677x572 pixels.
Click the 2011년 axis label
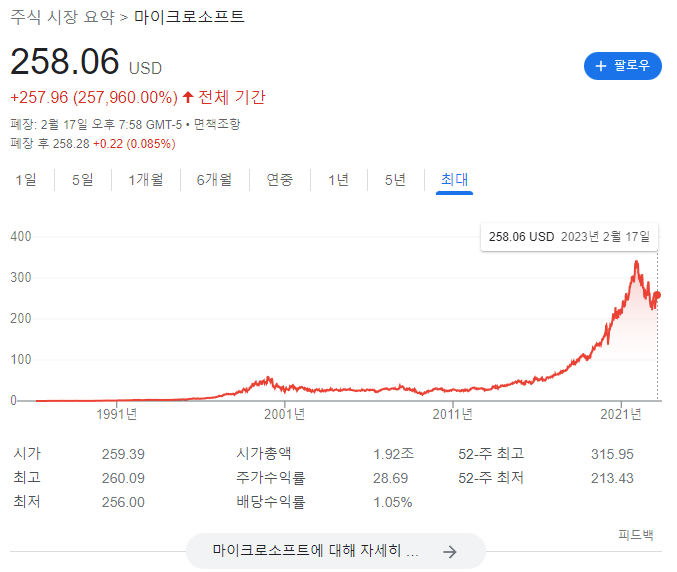pyautogui.click(x=452, y=414)
